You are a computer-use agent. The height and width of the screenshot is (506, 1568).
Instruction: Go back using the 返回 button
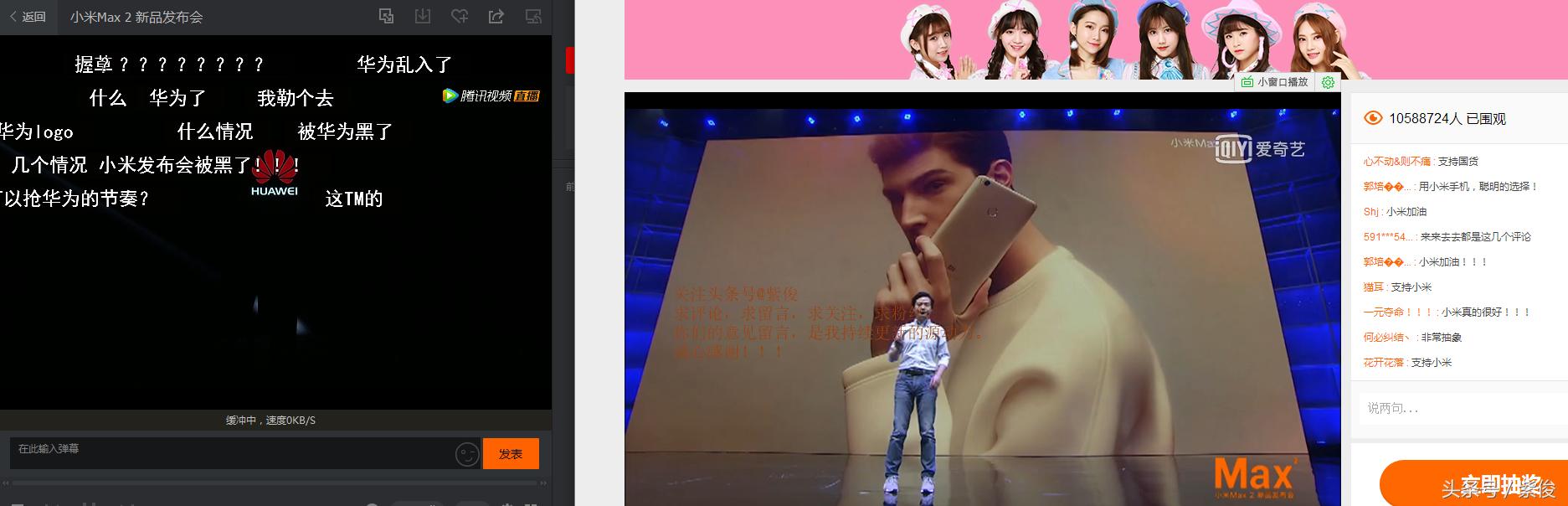coord(28,17)
